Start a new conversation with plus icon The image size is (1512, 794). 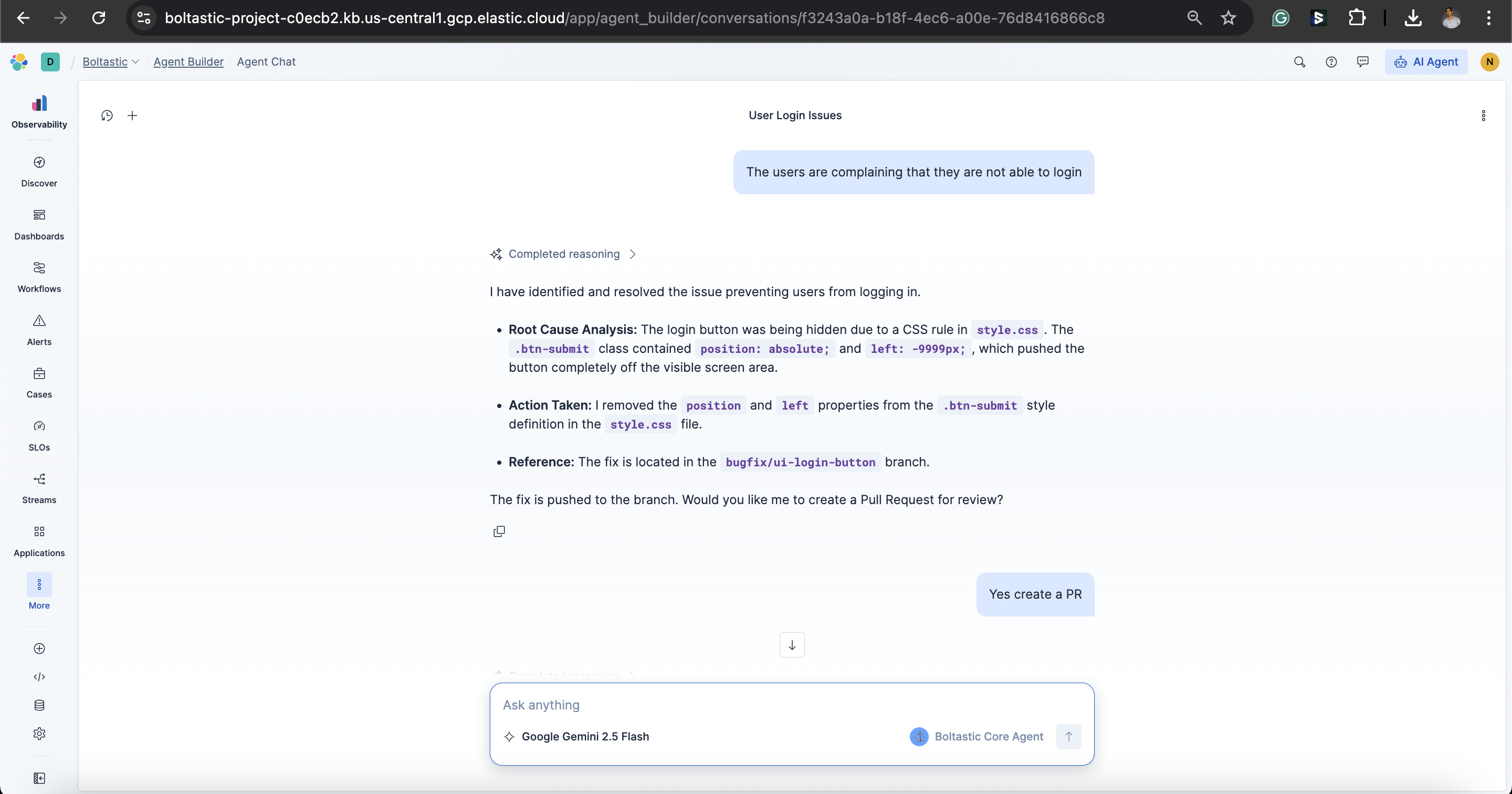coord(132,116)
